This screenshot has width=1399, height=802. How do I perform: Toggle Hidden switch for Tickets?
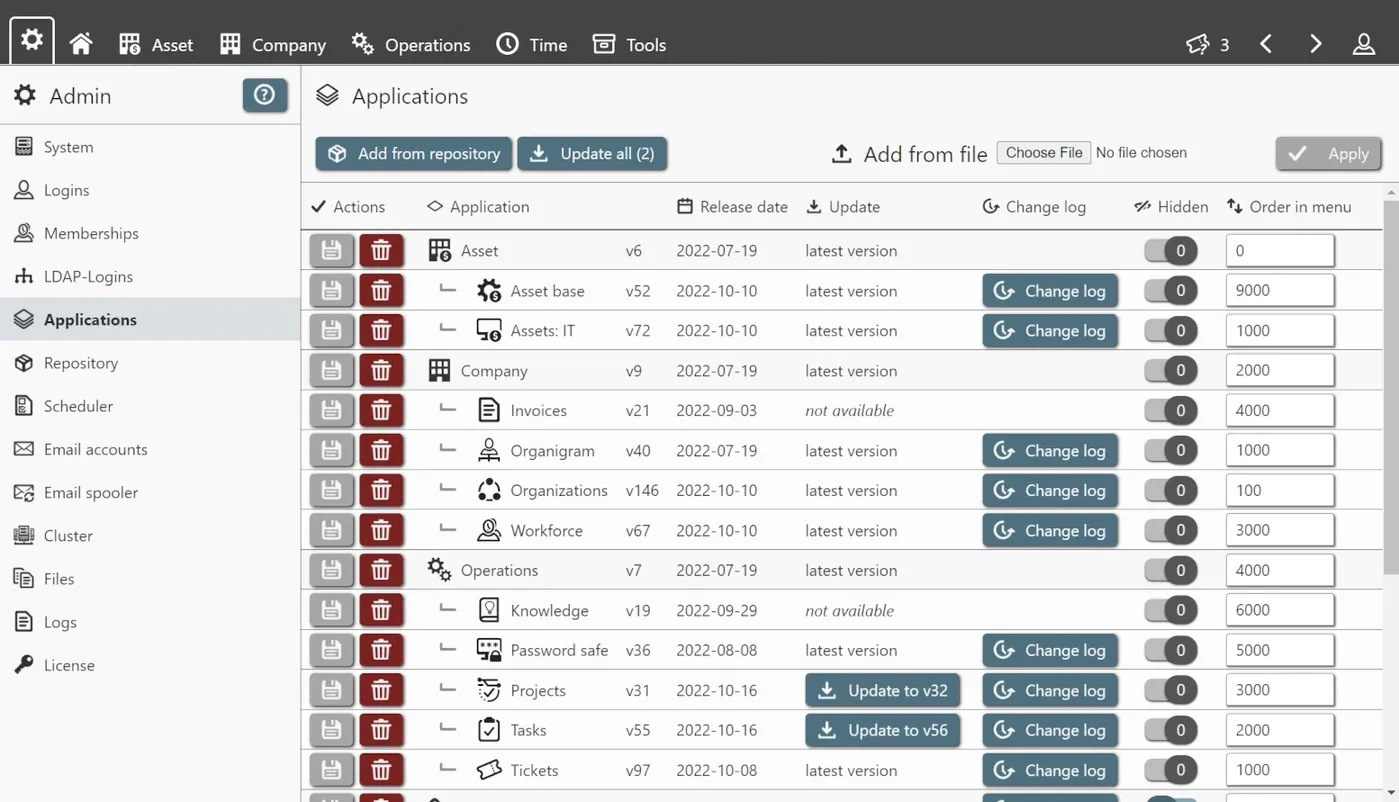[x=1170, y=771]
